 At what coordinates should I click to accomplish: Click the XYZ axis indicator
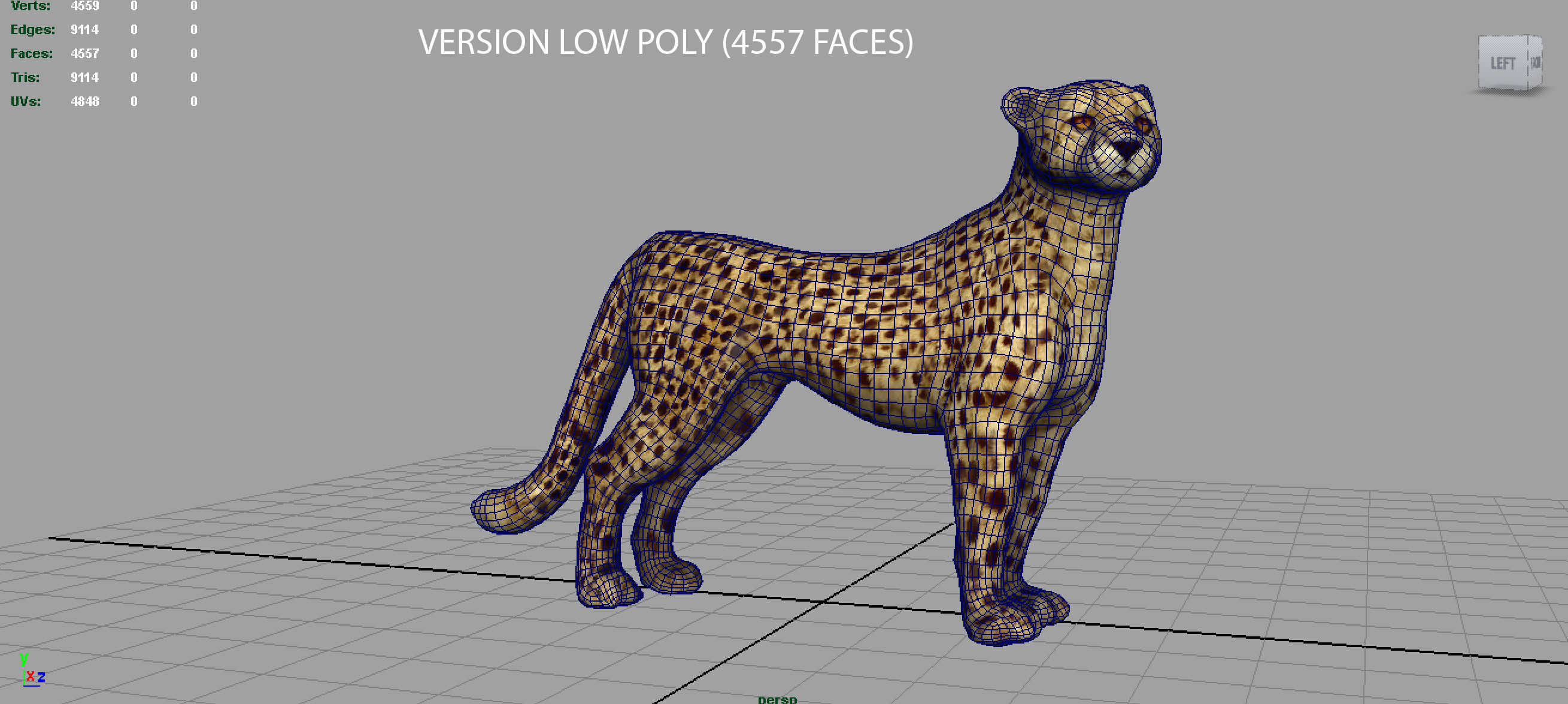coord(32,670)
